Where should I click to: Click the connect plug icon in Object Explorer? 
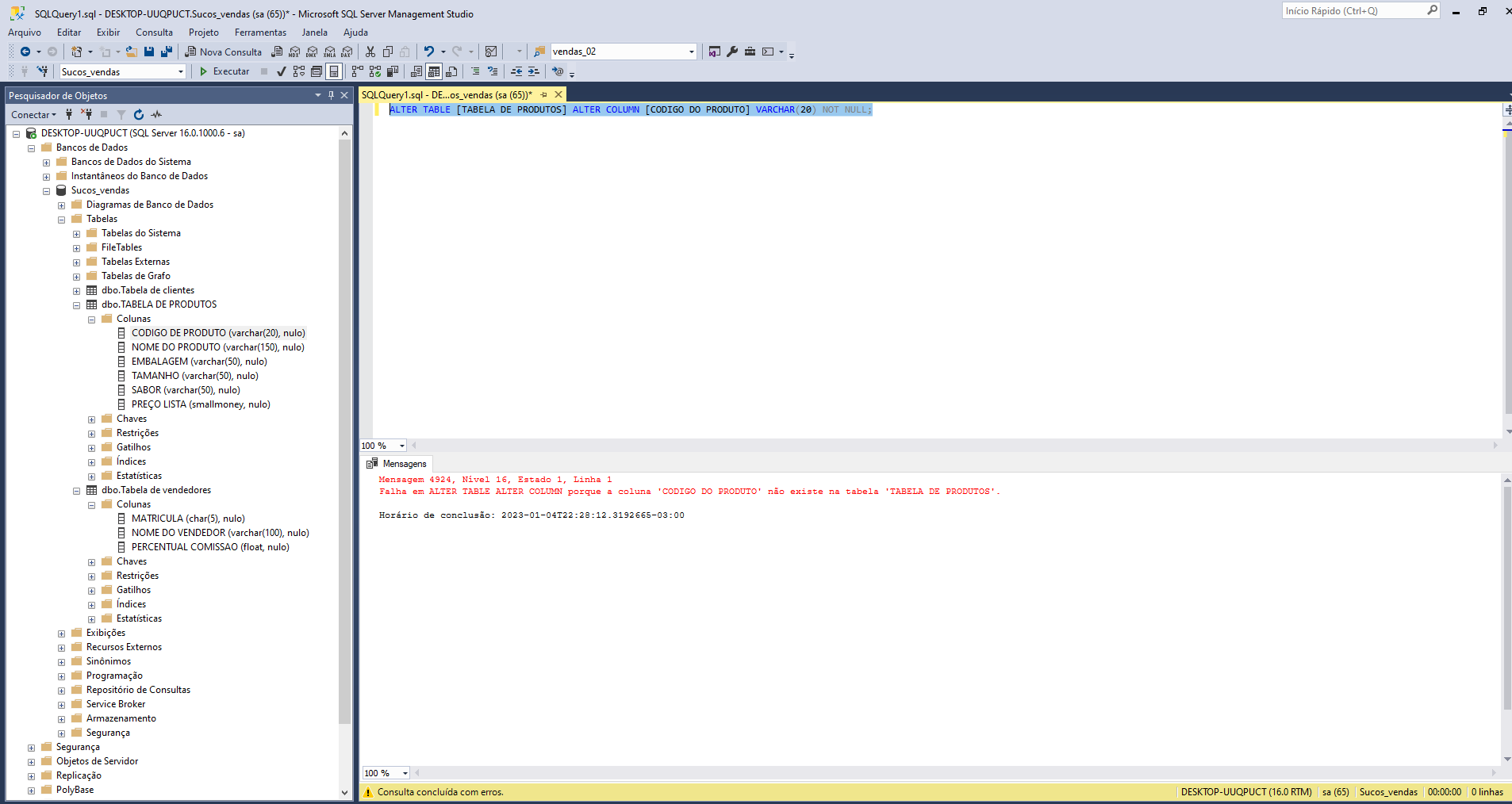(x=69, y=115)
